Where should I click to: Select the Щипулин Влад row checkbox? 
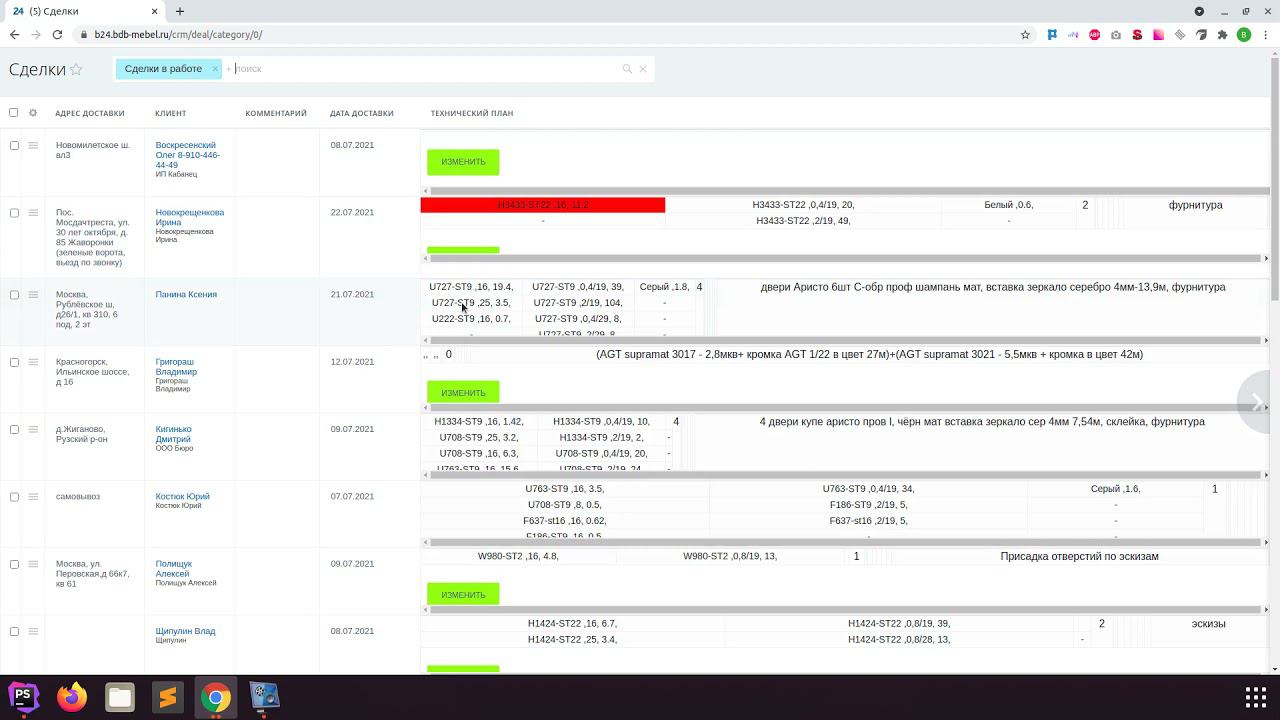point(14,631)
